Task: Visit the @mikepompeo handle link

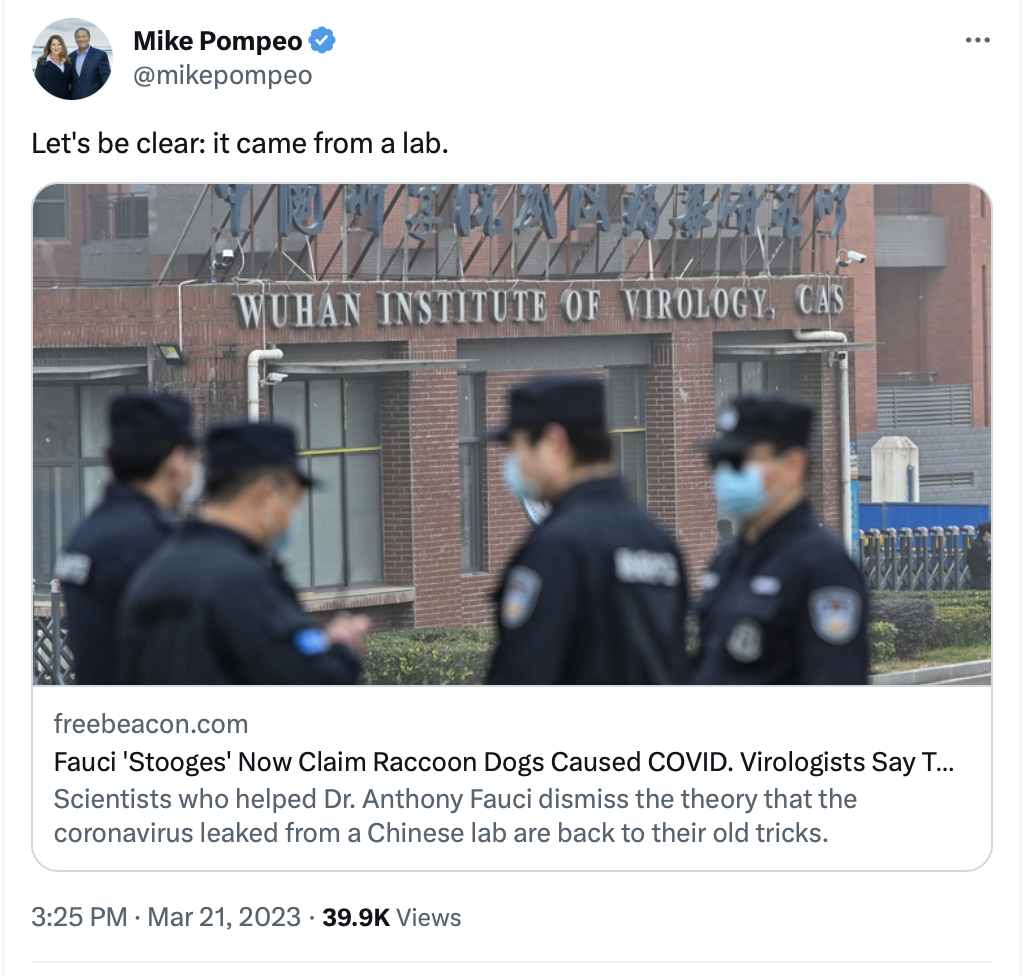Action: (x=223, y=75)
